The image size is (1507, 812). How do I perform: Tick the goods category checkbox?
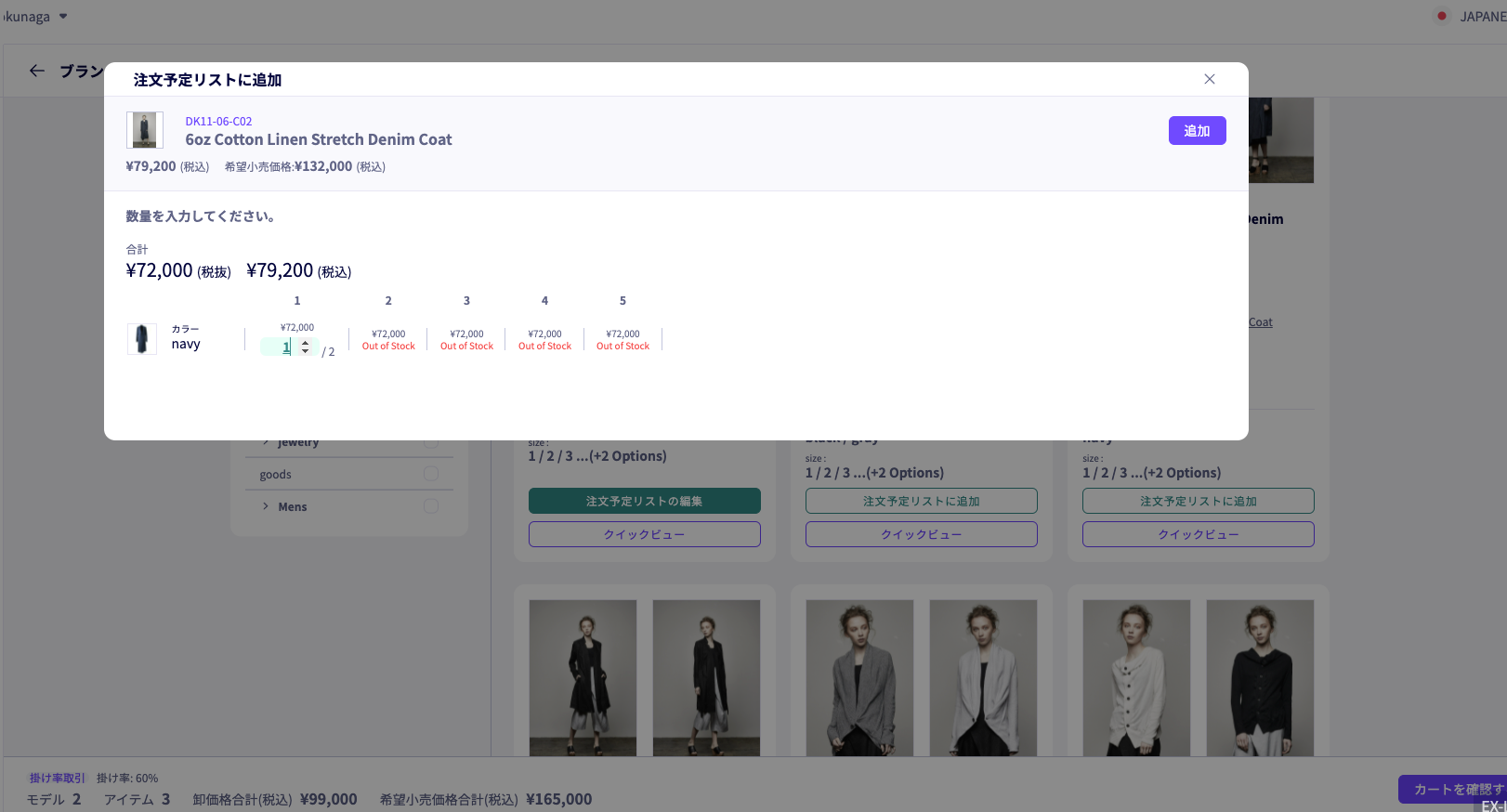(x=431, y=474)
